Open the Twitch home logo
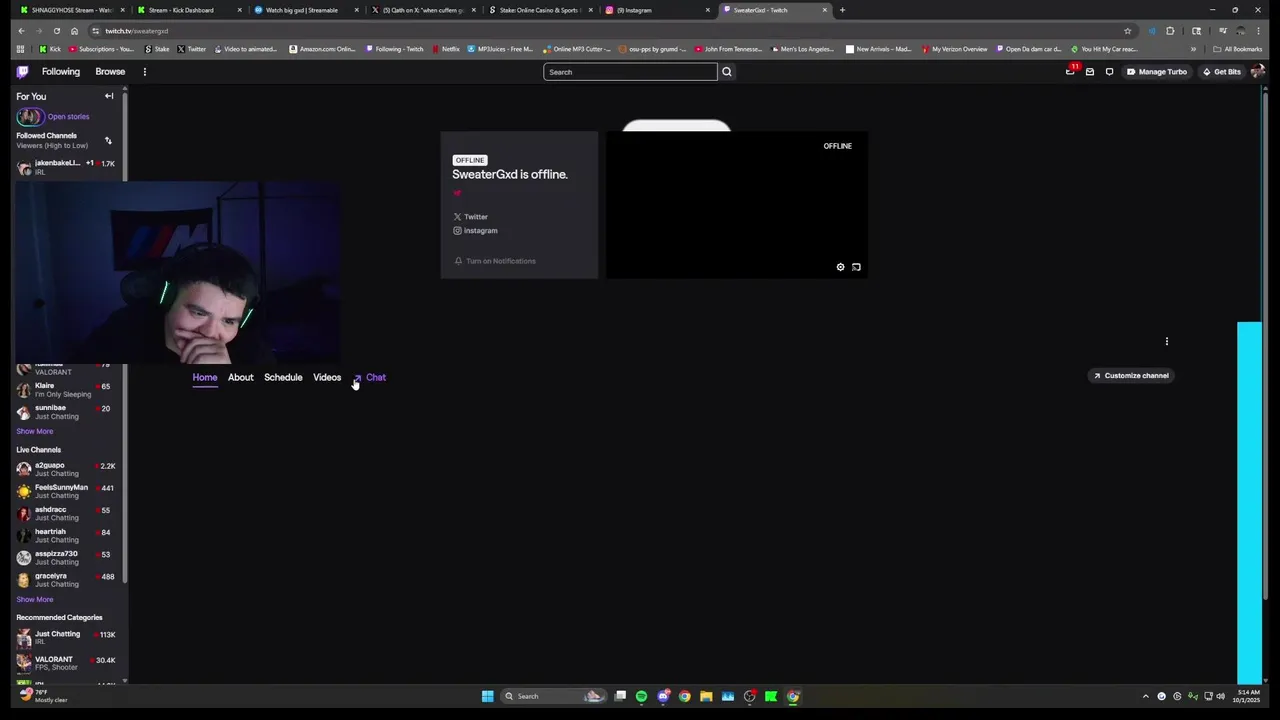The height and width of the screenshot is (720, 1280). click(x=22, y=72)
